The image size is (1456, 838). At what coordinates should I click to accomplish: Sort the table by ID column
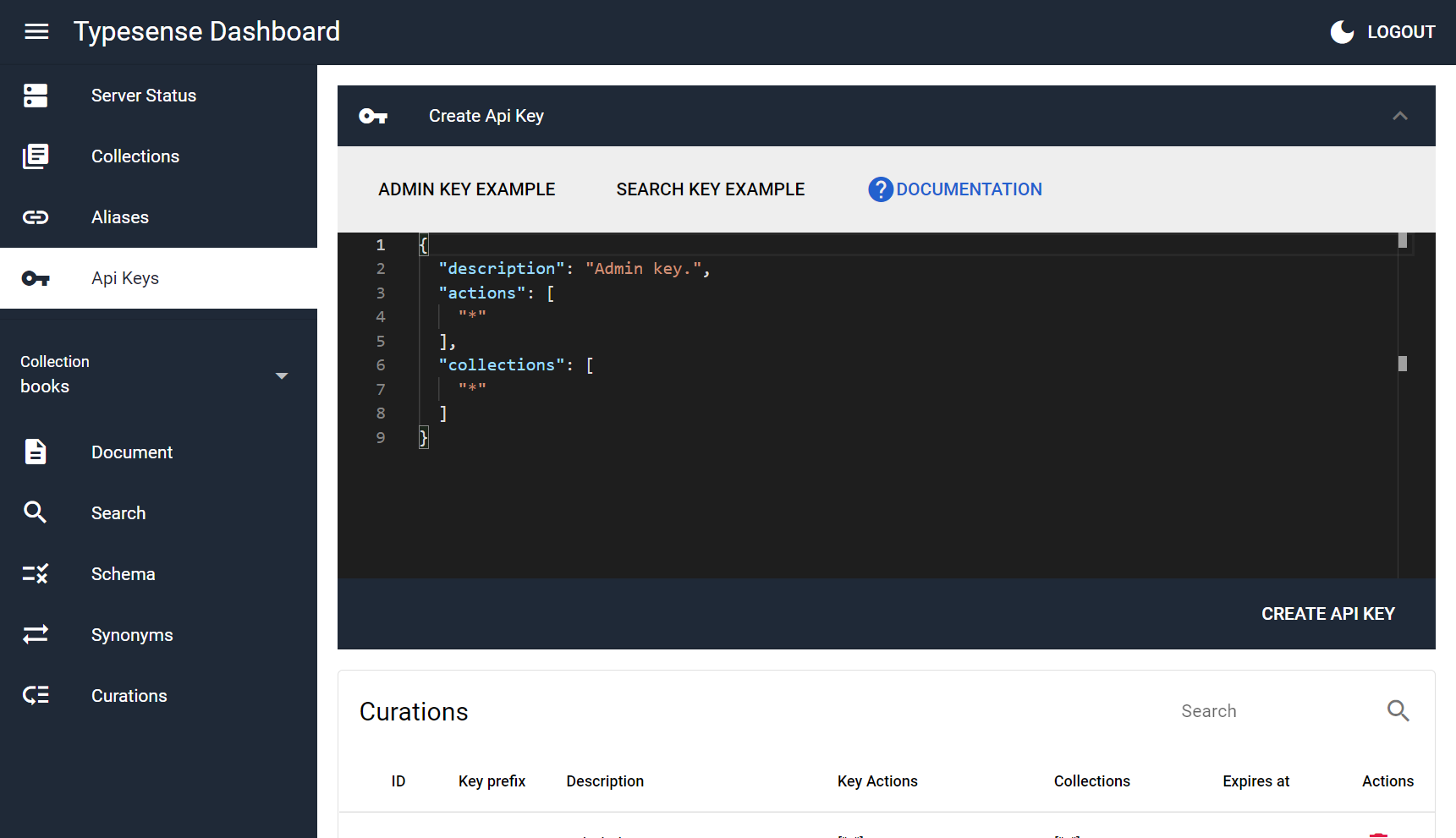click(398, 781)
